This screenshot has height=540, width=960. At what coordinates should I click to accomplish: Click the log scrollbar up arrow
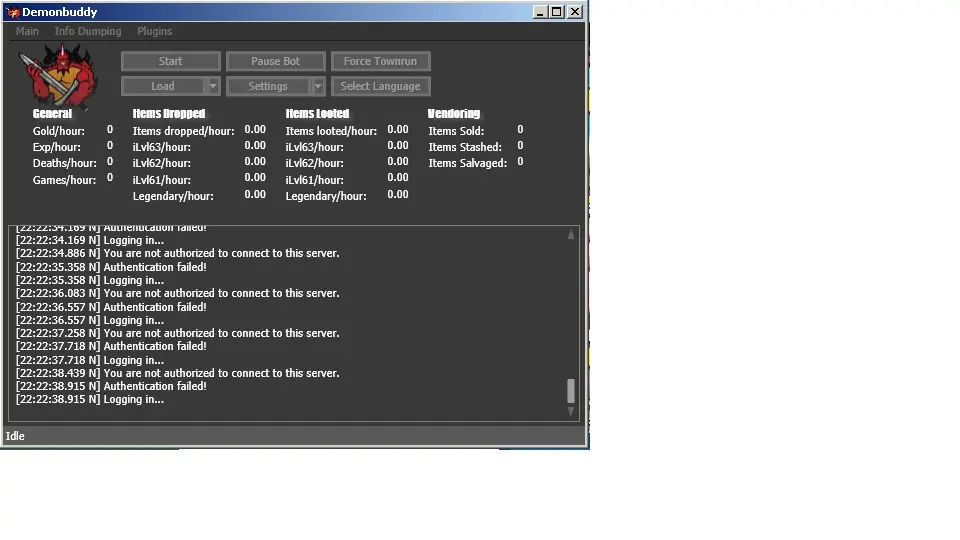[571, 234]
